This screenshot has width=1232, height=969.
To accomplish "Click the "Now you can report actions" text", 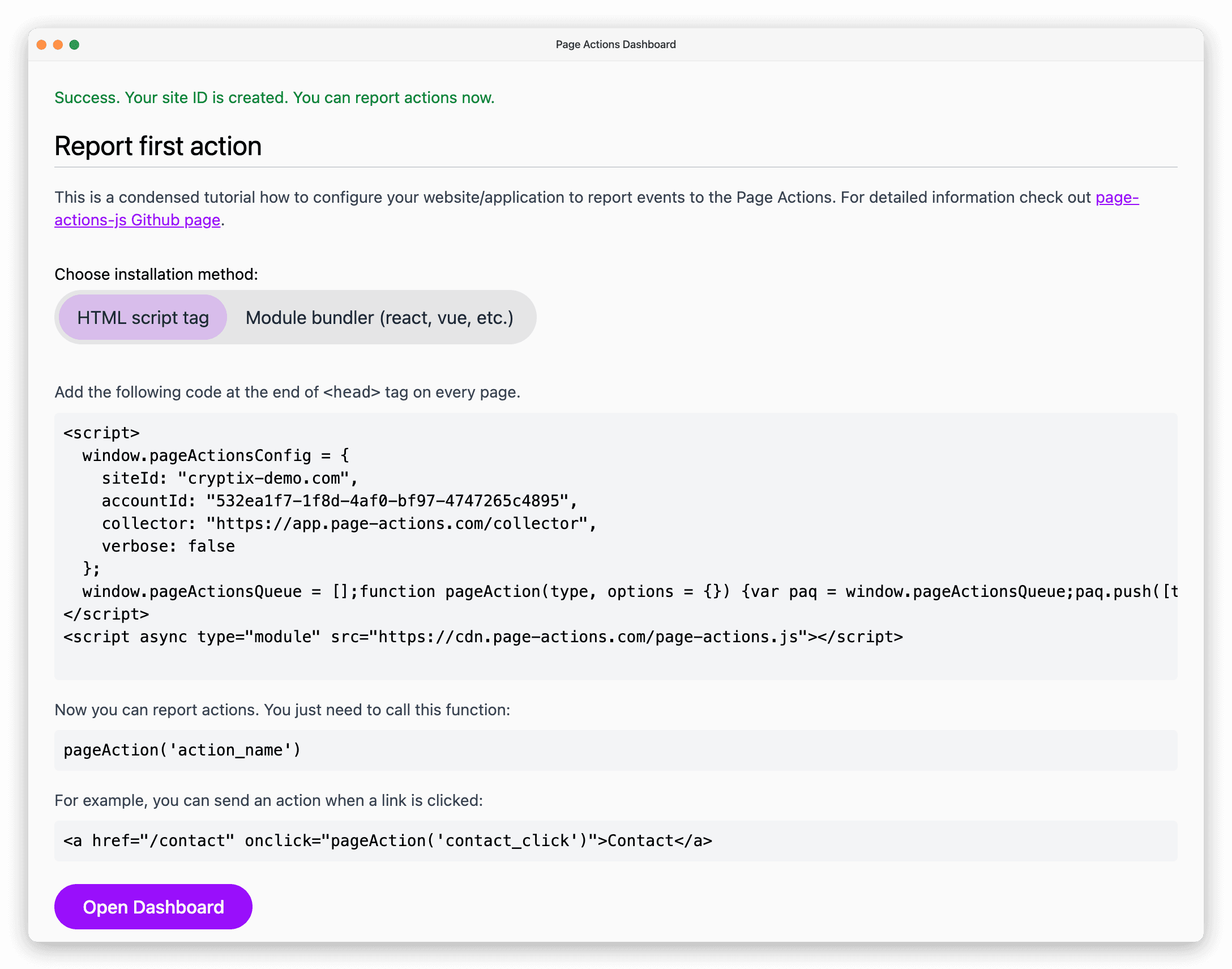I will point(283,710).
